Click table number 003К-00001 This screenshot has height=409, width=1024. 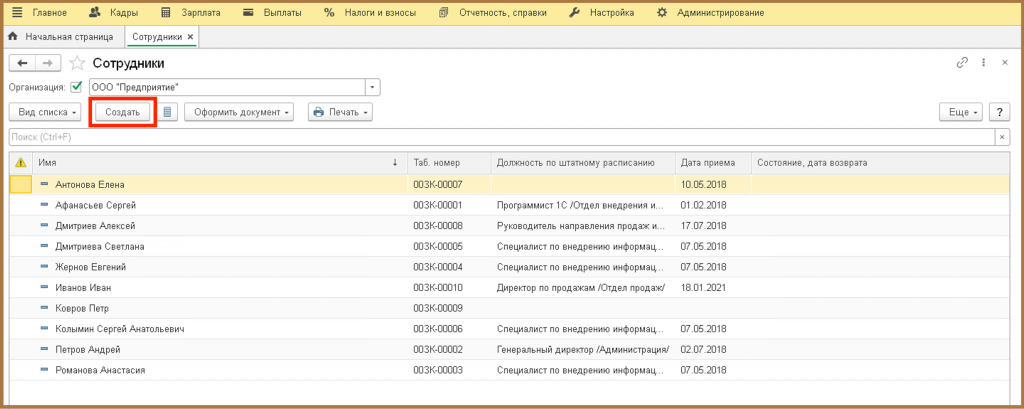(x=438, y=205)
